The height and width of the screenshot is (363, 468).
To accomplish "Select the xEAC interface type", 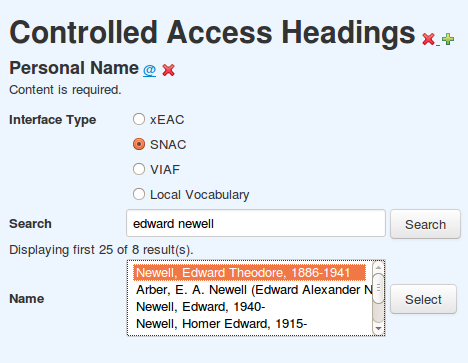I will pos(139,119).
